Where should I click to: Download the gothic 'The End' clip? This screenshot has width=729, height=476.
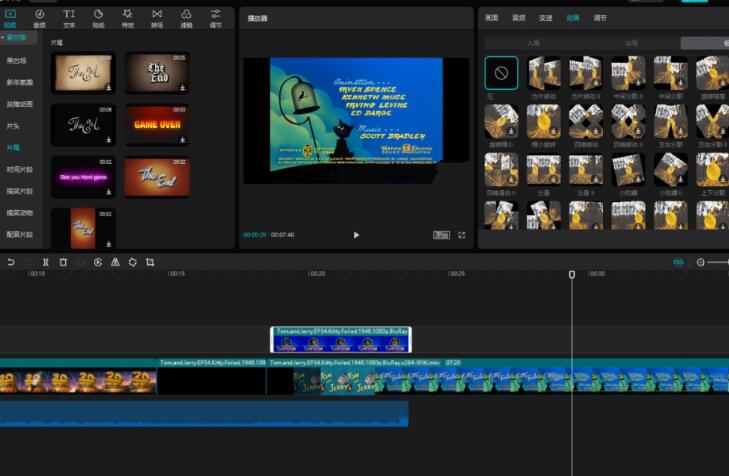(x=183, y=87)
